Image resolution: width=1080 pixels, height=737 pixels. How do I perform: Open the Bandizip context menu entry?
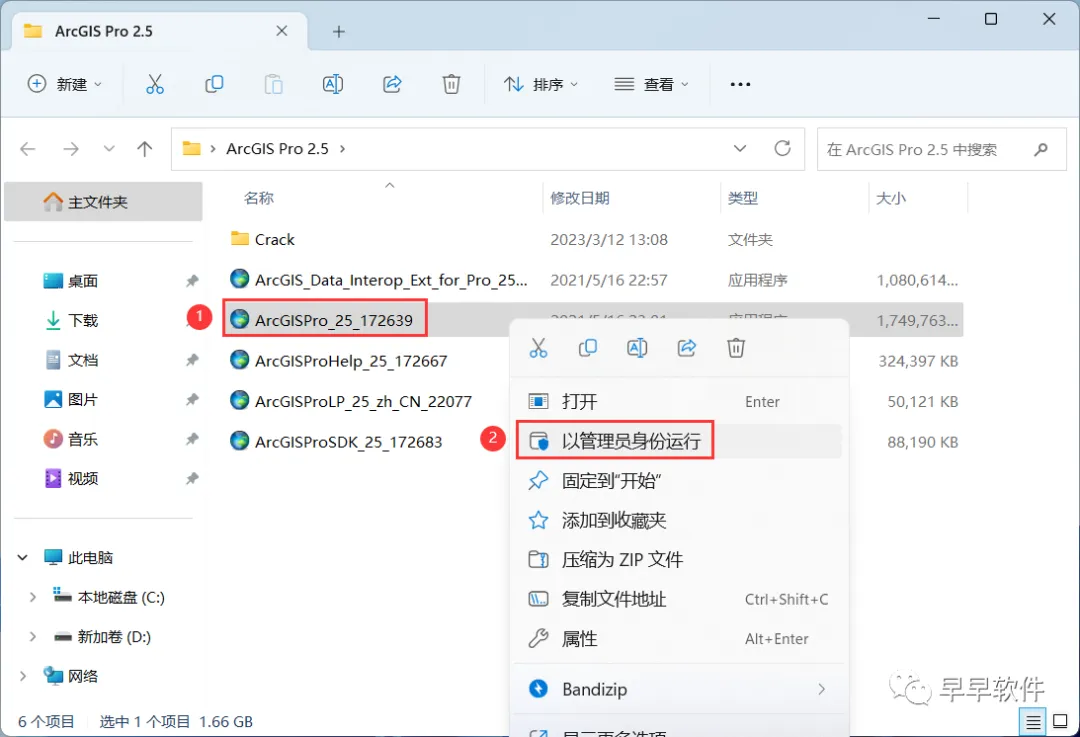click(678, 689)
